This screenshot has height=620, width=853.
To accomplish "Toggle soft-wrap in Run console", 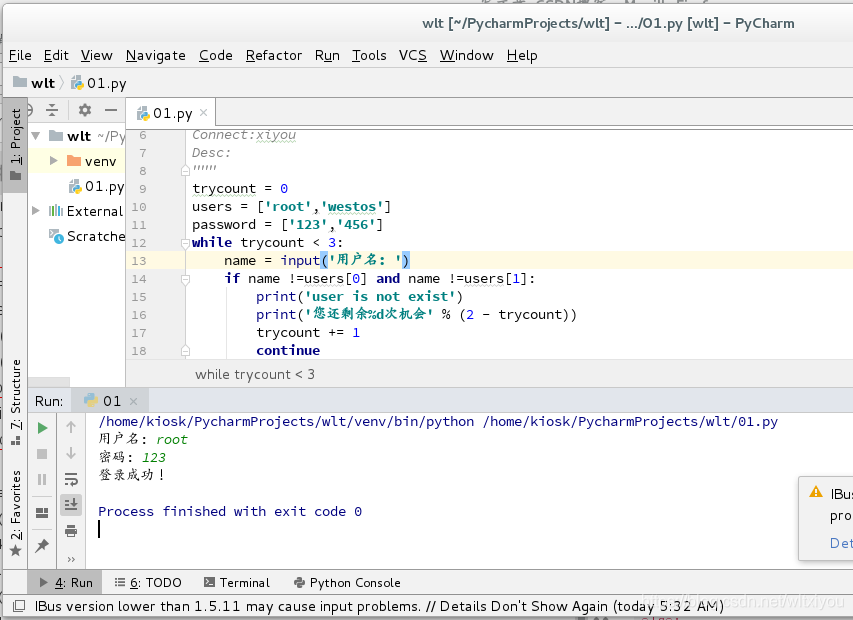I will (71, 479).
